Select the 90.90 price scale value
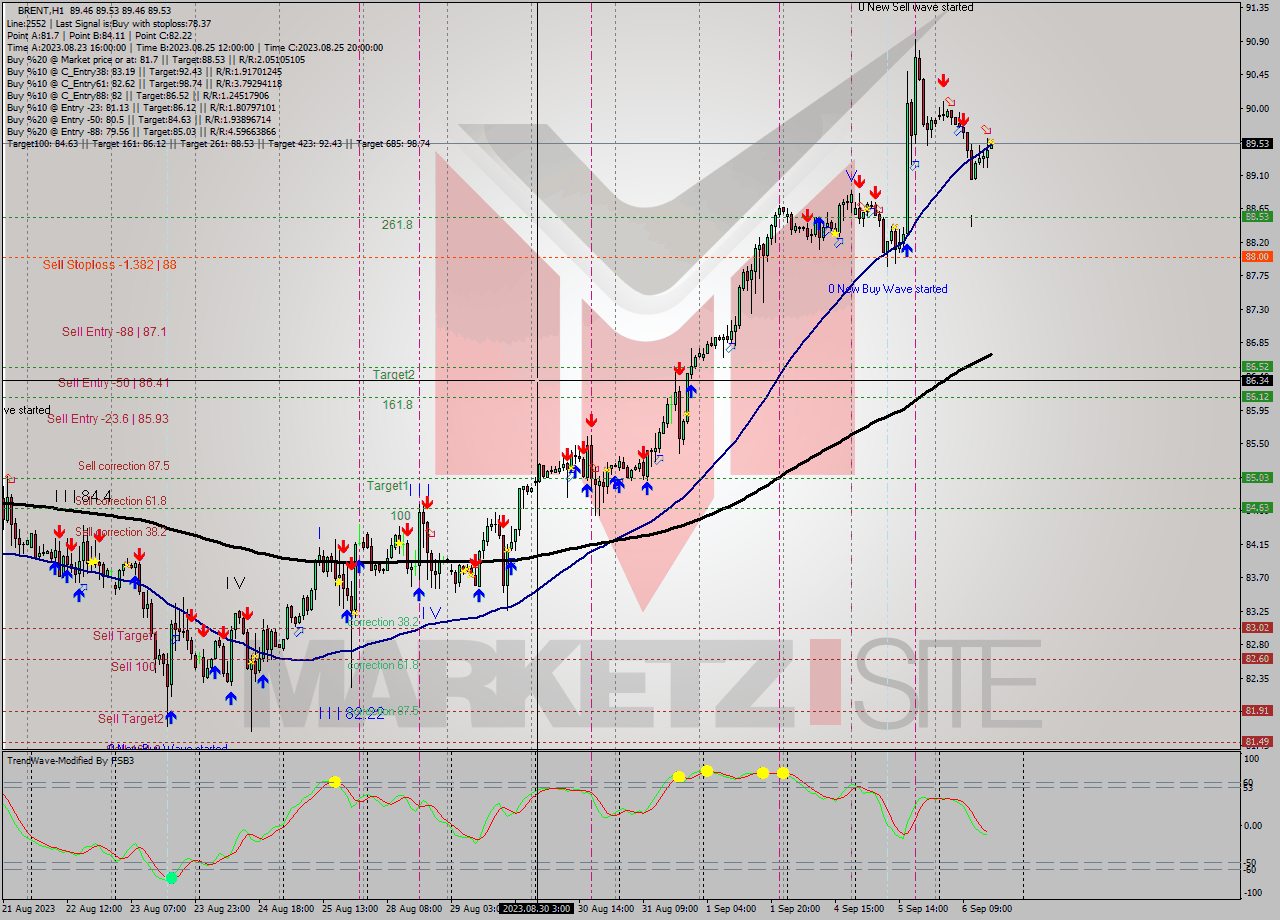The width and height of the screenshot is (1280, 920). pos(1257,41)
